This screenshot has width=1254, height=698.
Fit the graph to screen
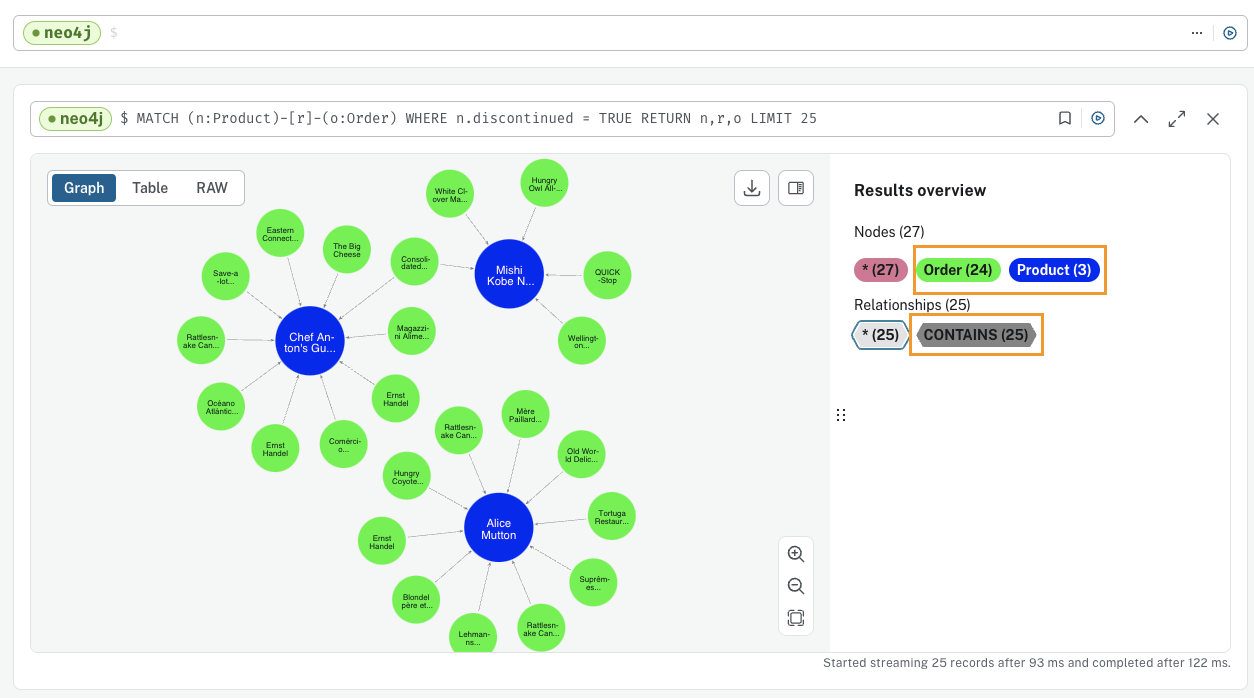[796, 618]
